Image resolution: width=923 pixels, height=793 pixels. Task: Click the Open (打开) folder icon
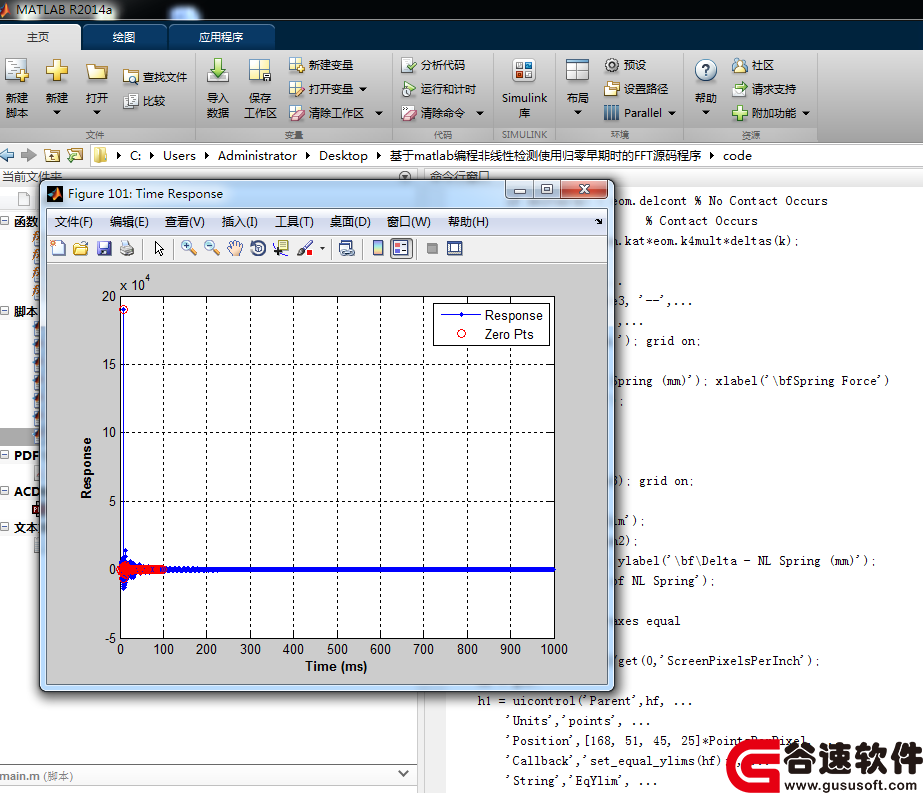click(x=97, y=71)
